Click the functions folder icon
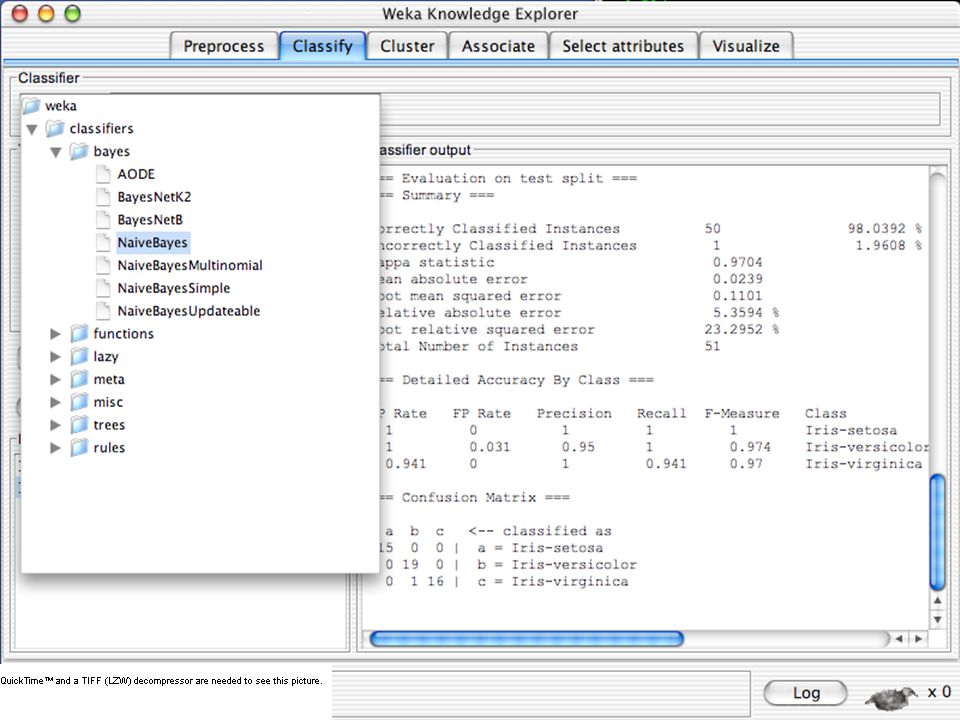 79,334
